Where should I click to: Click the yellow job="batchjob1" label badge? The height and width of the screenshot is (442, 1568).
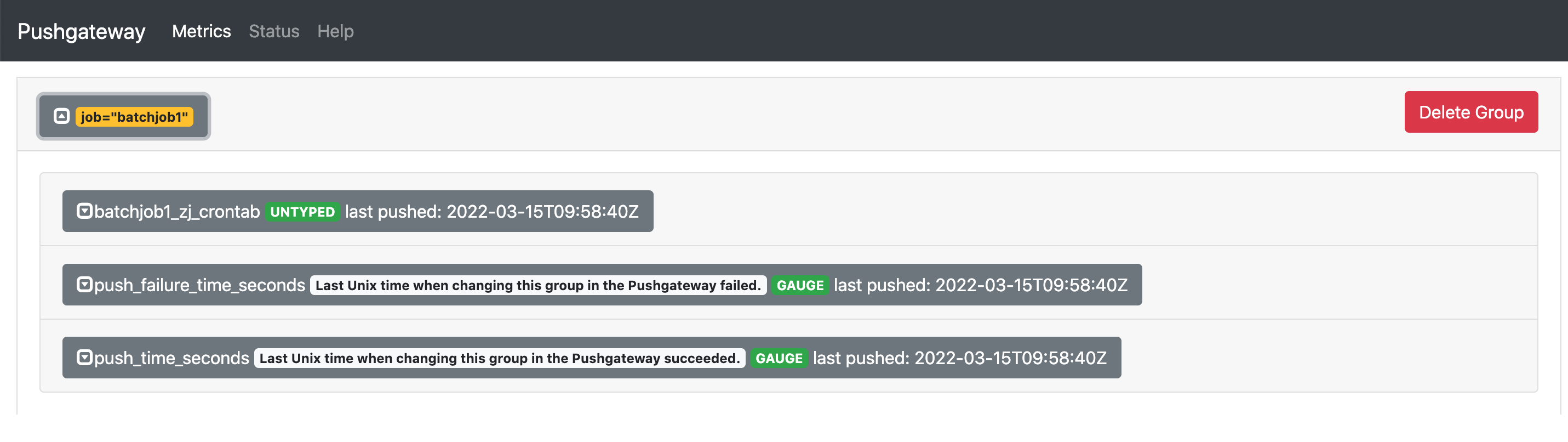(134, 116)
